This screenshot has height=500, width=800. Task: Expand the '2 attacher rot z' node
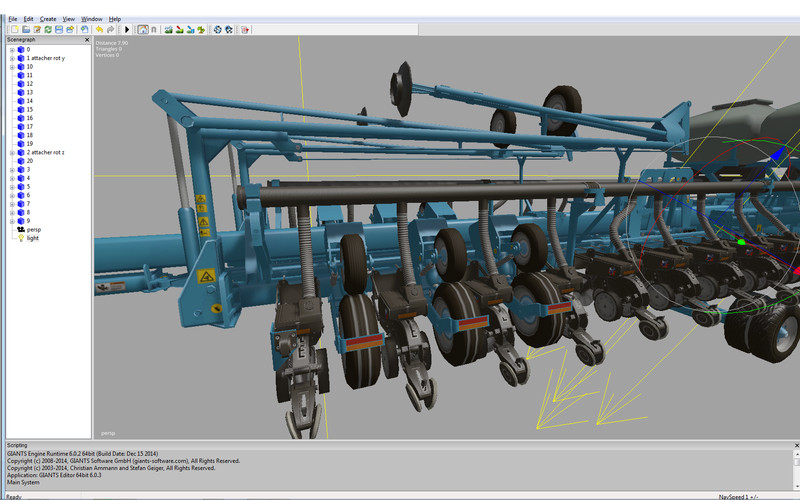(12, 152)
